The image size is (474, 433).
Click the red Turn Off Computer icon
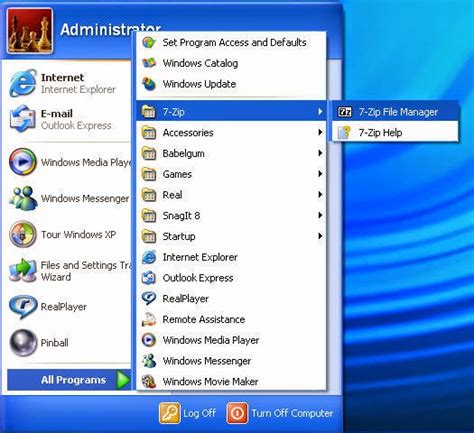tap(237, 413)
